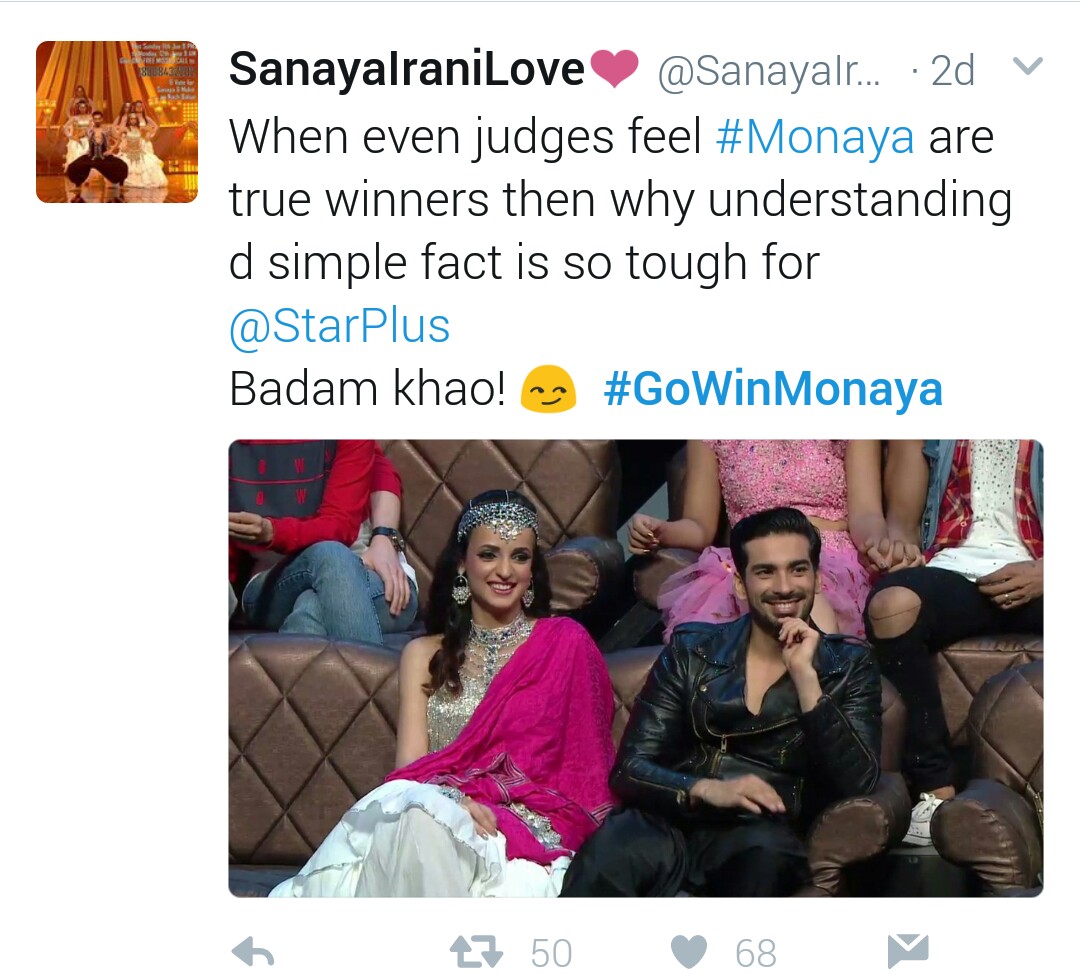View the like count 68

[x=756, y=953]
